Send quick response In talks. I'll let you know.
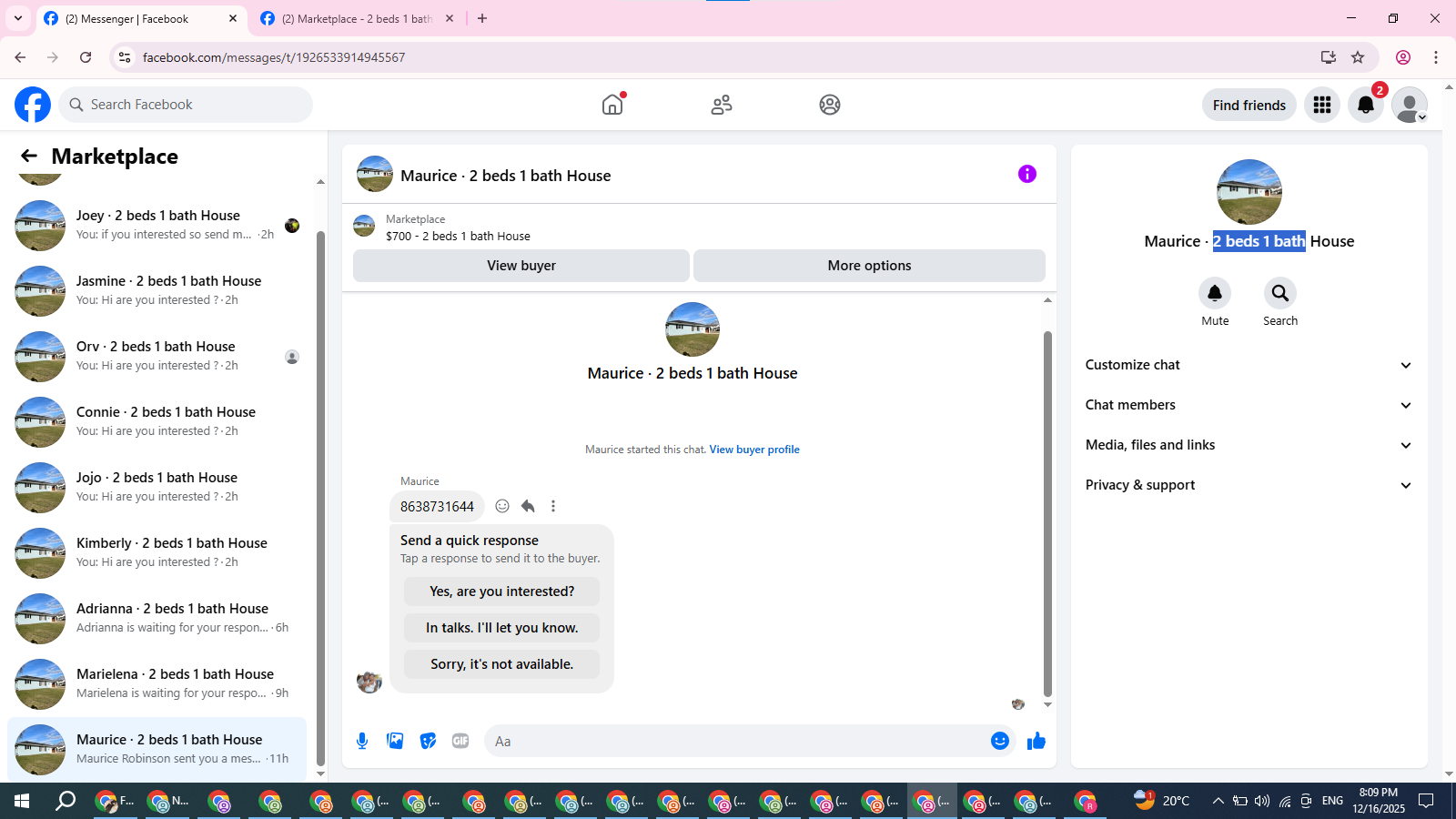Image resolution: width=1456 pixels, height=819 pixels. click(501, 628)
